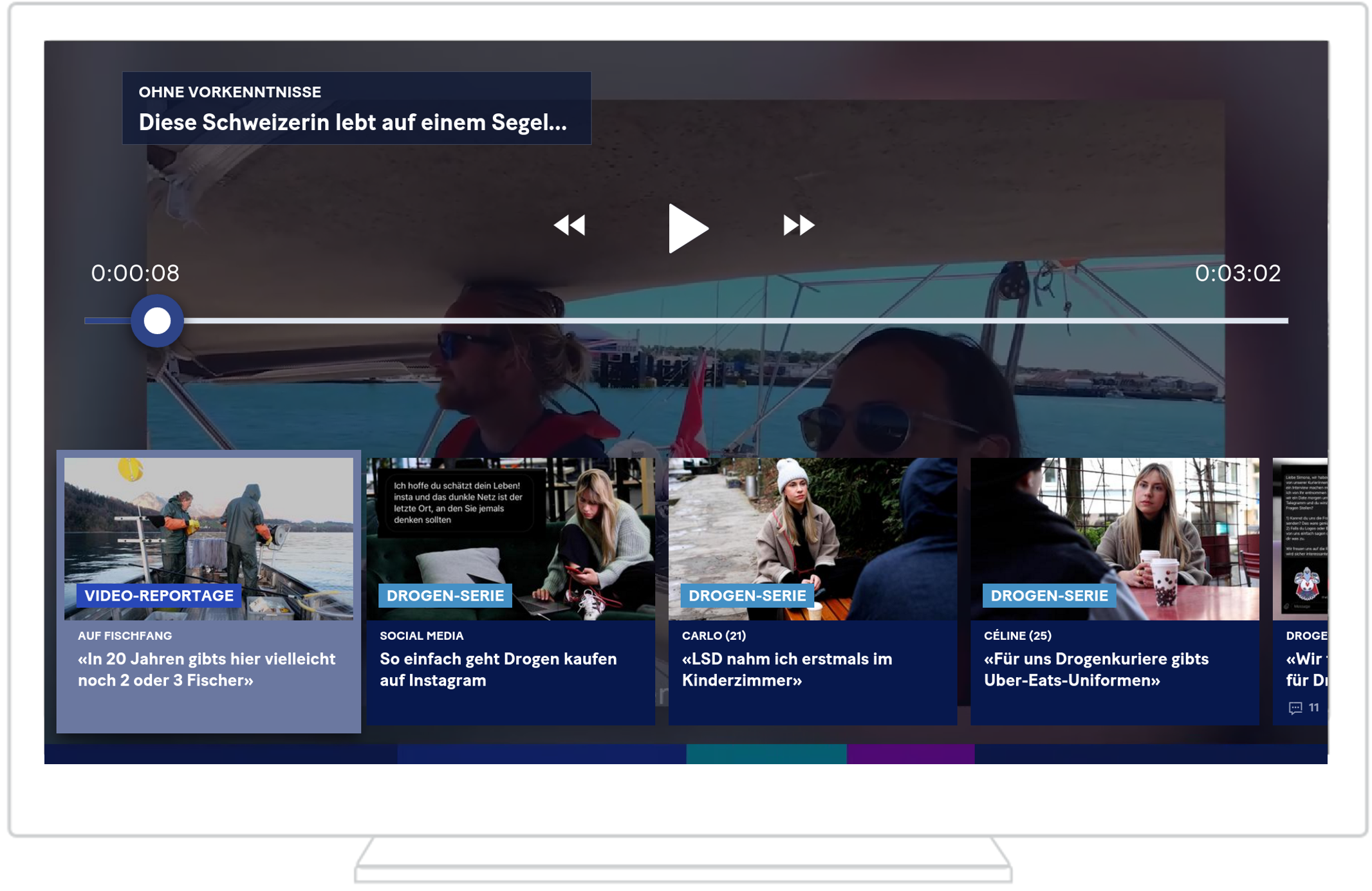Click the comment bubble icon showing 11
Image resolution: width=1372 pixels, height=891 pixels.
[x=1295, y=708]
